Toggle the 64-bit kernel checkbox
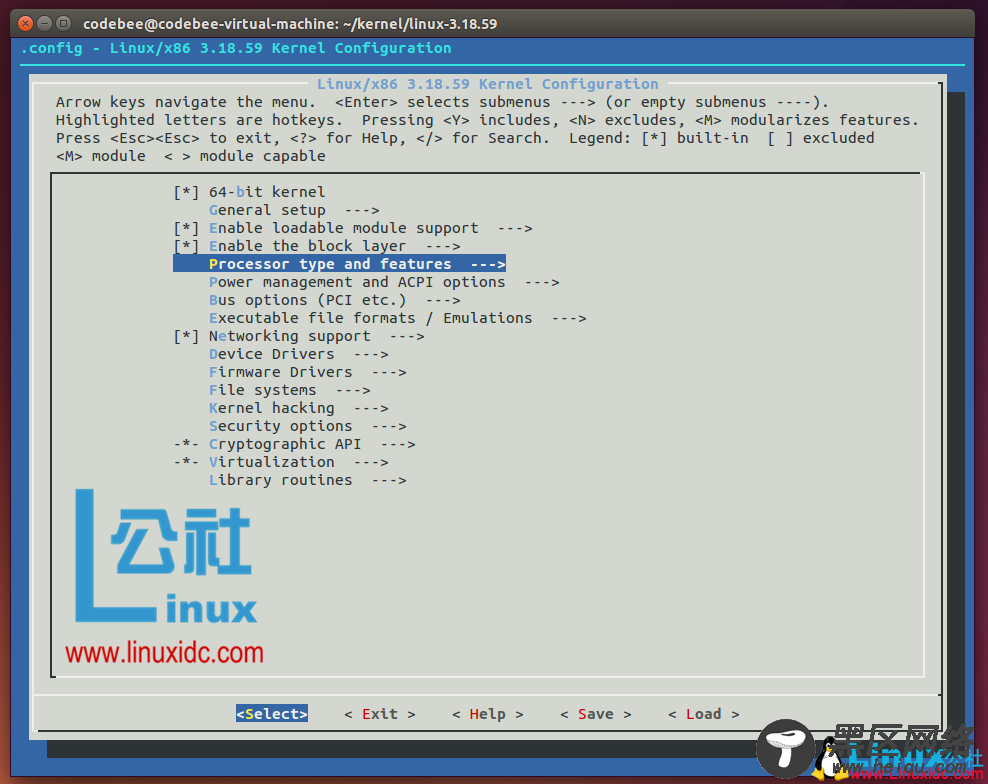 tap(187, 192)
